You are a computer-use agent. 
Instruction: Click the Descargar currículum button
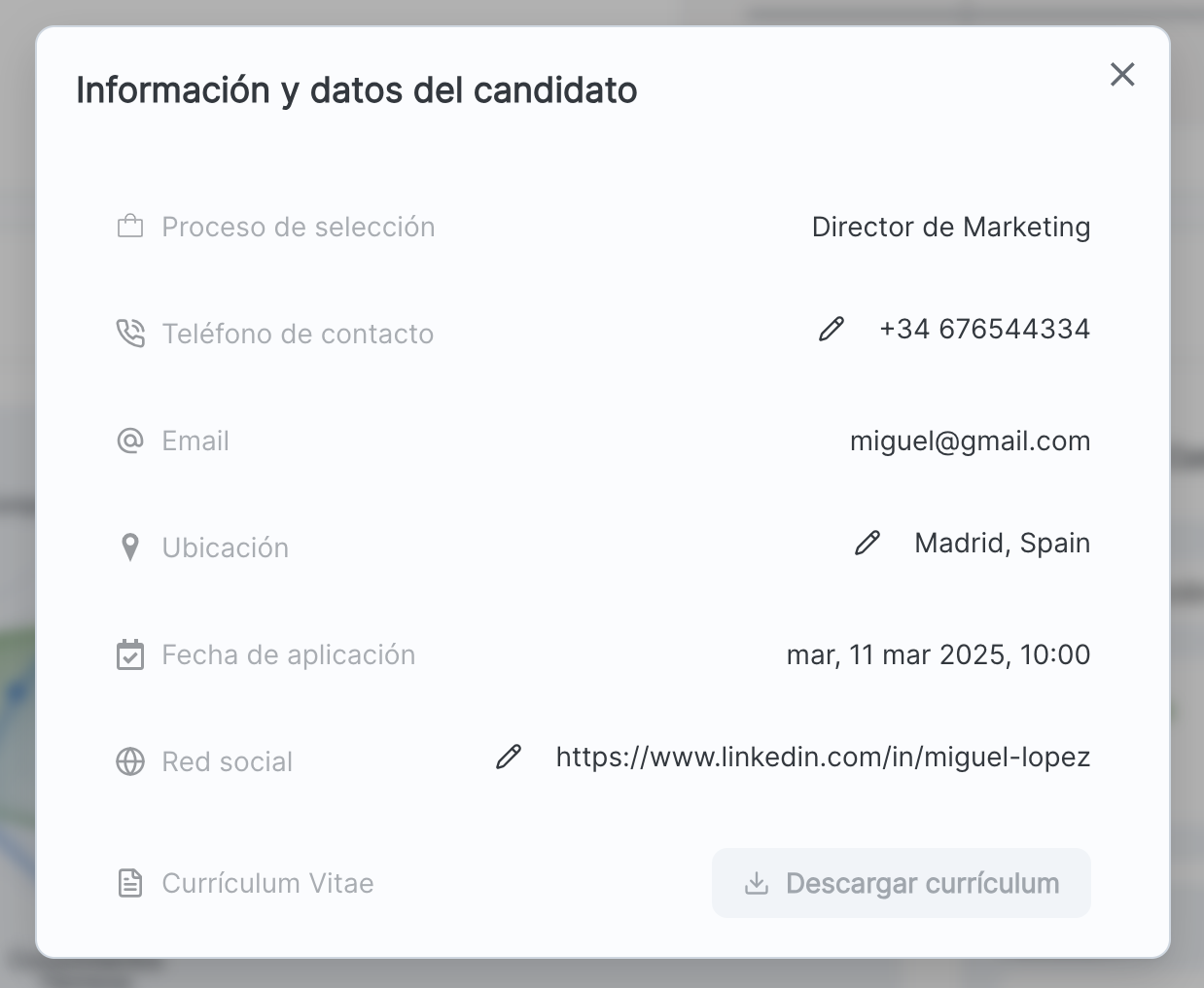tap(901, 883)
